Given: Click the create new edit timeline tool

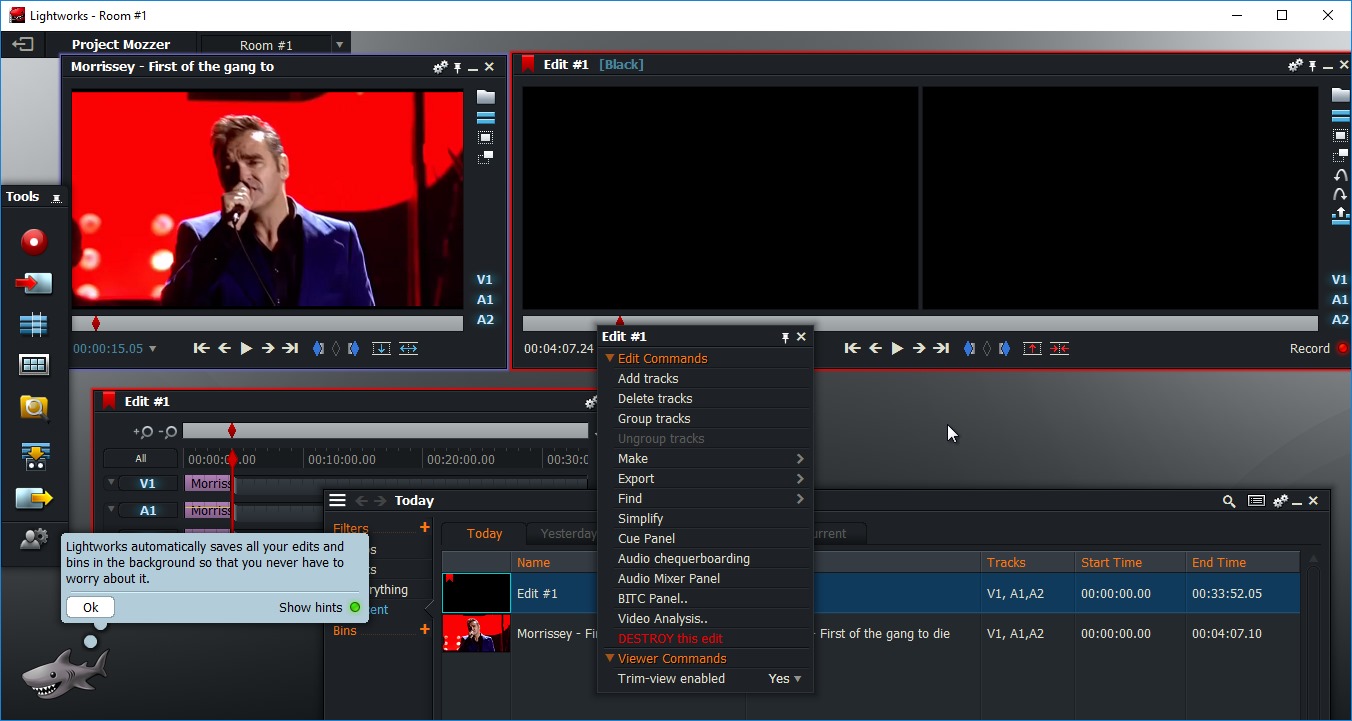Looking at the screenshot, I should click(34, 325).
